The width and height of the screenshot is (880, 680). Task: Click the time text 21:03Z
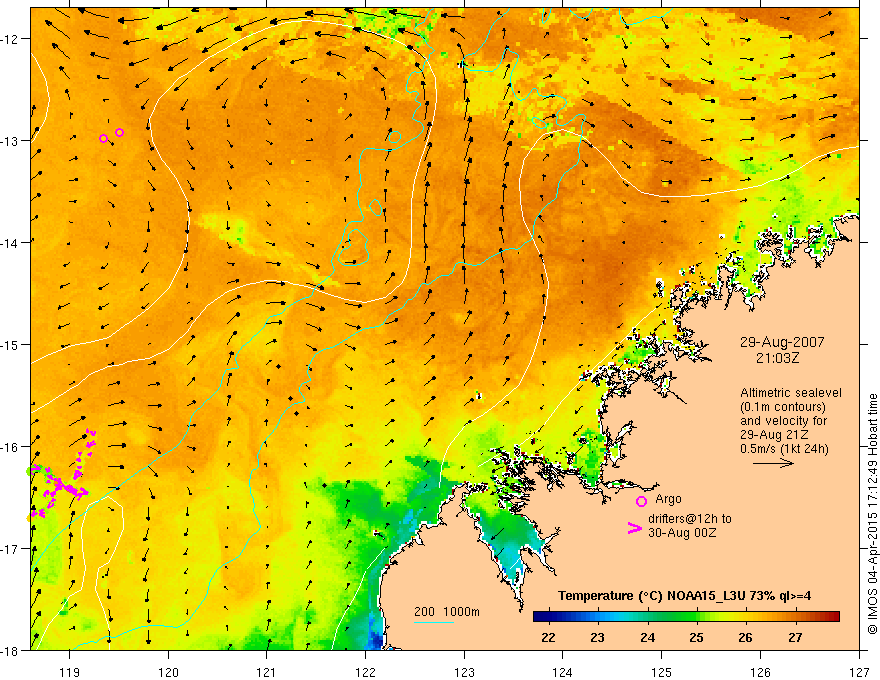(x=777, y=358)
